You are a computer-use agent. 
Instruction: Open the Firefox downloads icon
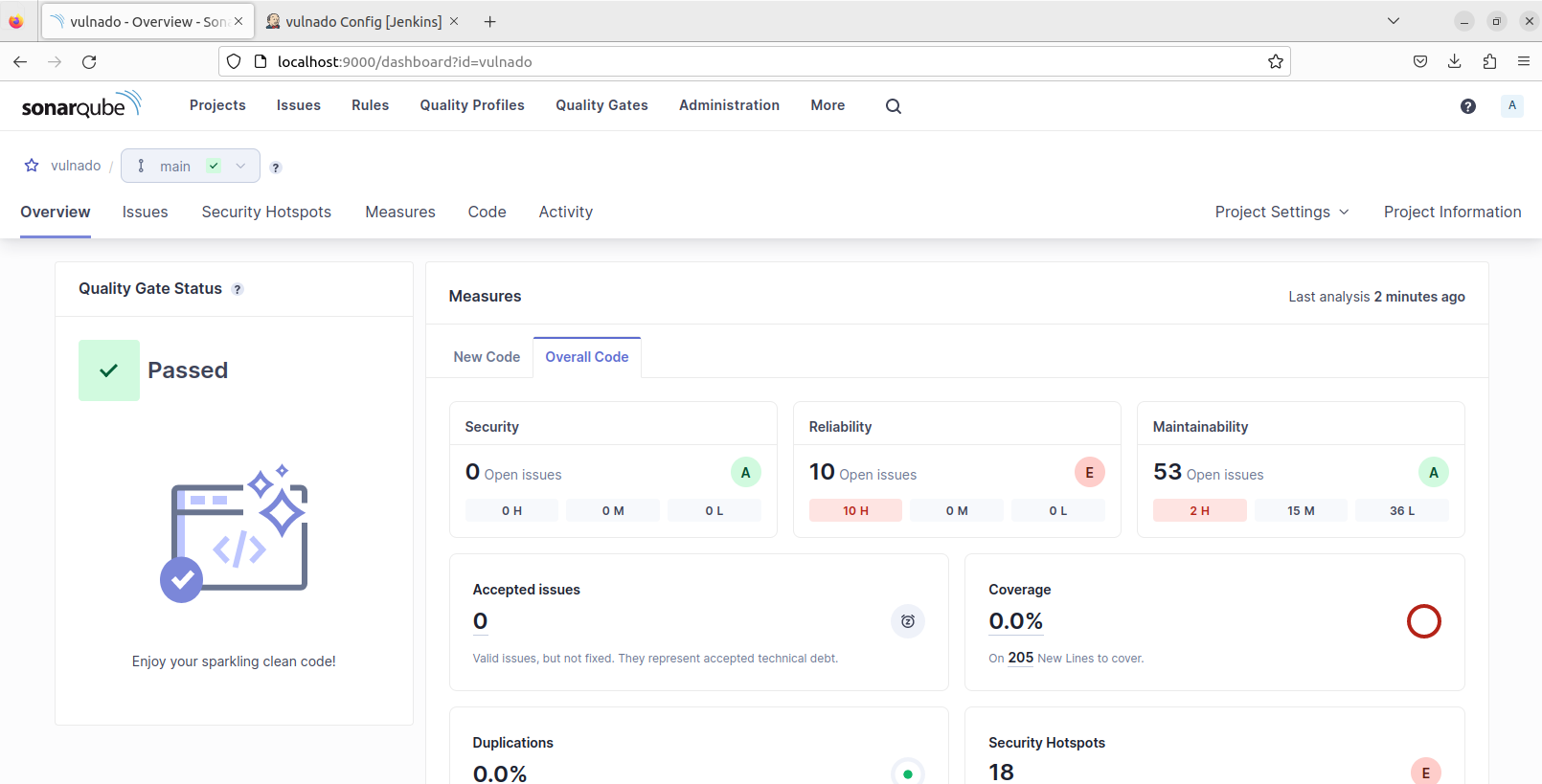[x=1455, y=62]
